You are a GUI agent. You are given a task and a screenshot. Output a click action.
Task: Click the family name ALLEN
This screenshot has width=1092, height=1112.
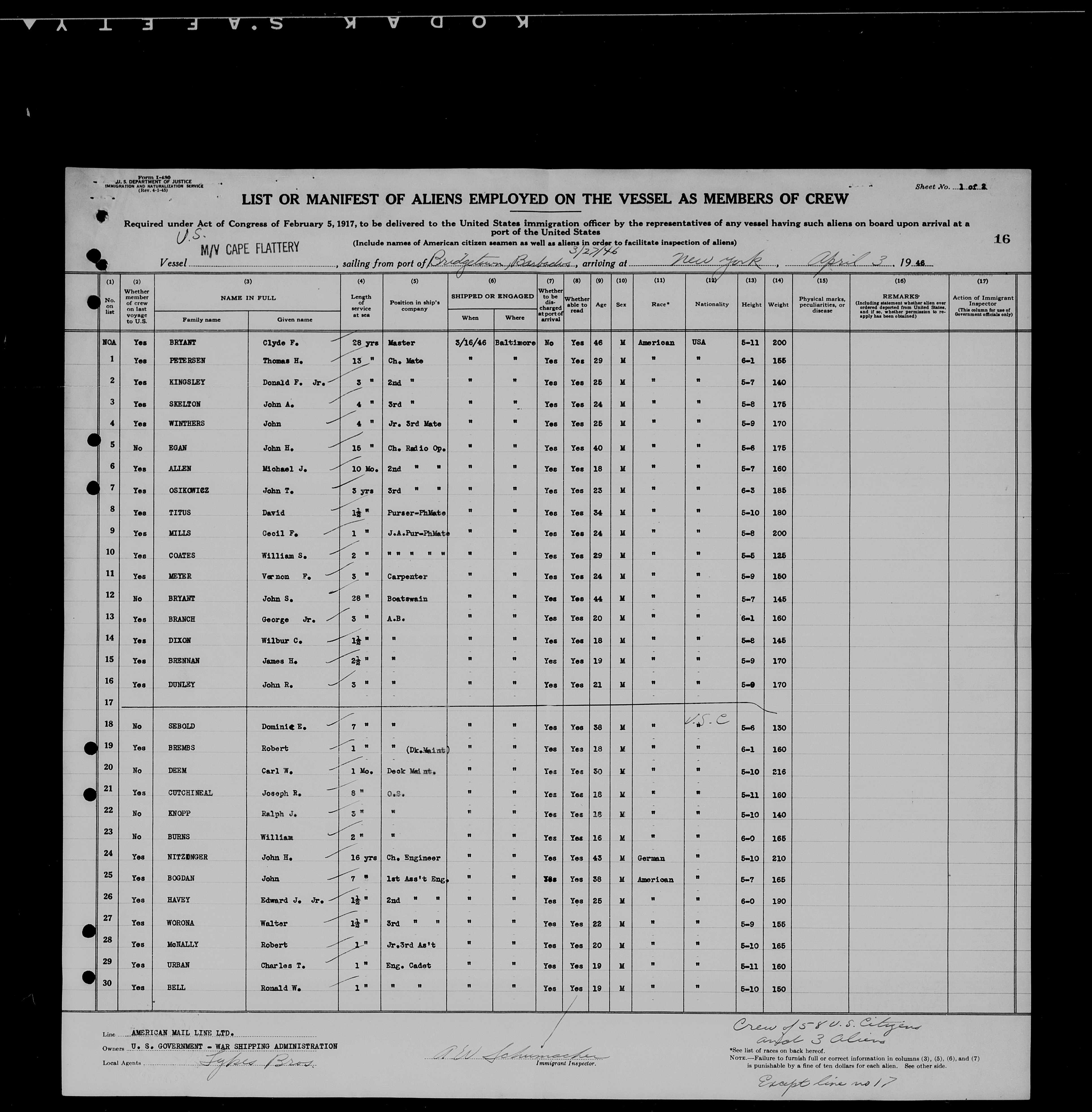(x=180, y=468)
